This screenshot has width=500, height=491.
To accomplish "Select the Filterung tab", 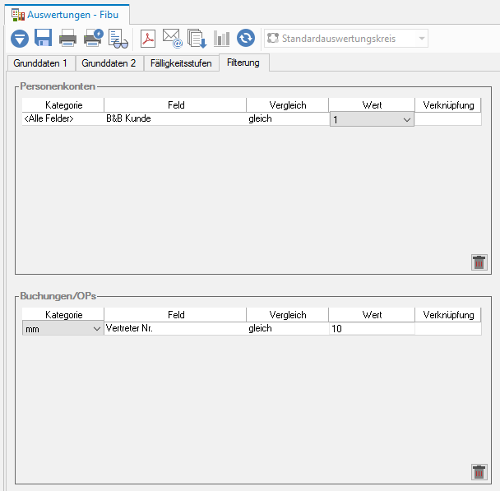I will click(244, 63).
